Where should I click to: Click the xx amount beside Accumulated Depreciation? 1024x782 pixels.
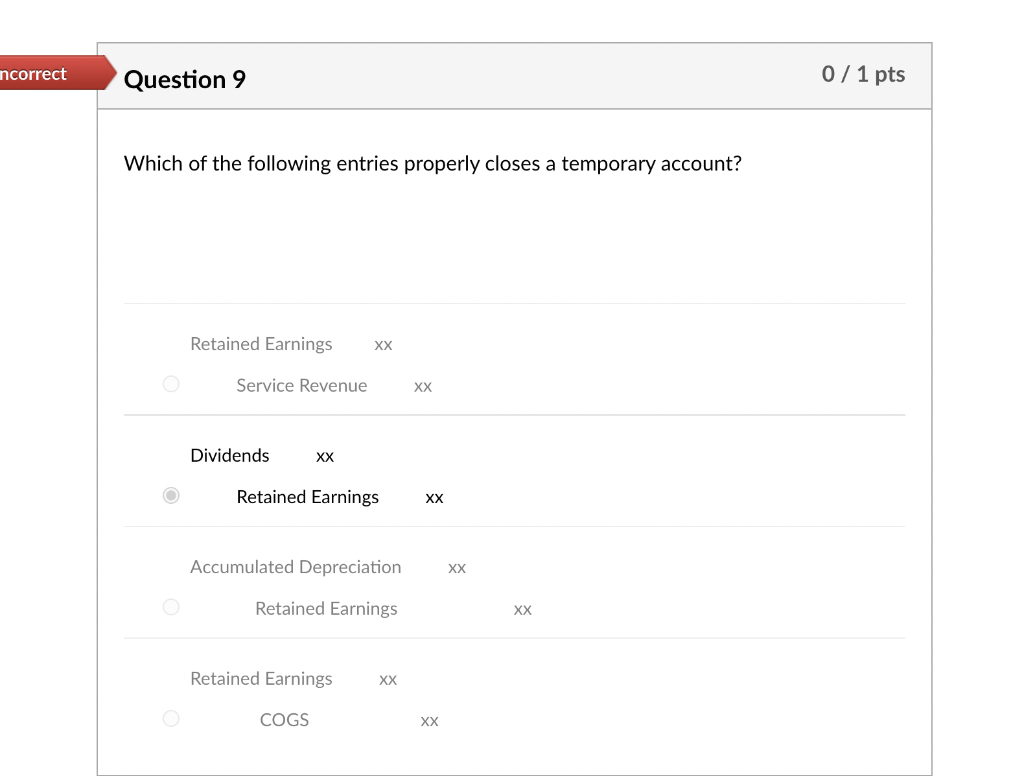[457, 568]
